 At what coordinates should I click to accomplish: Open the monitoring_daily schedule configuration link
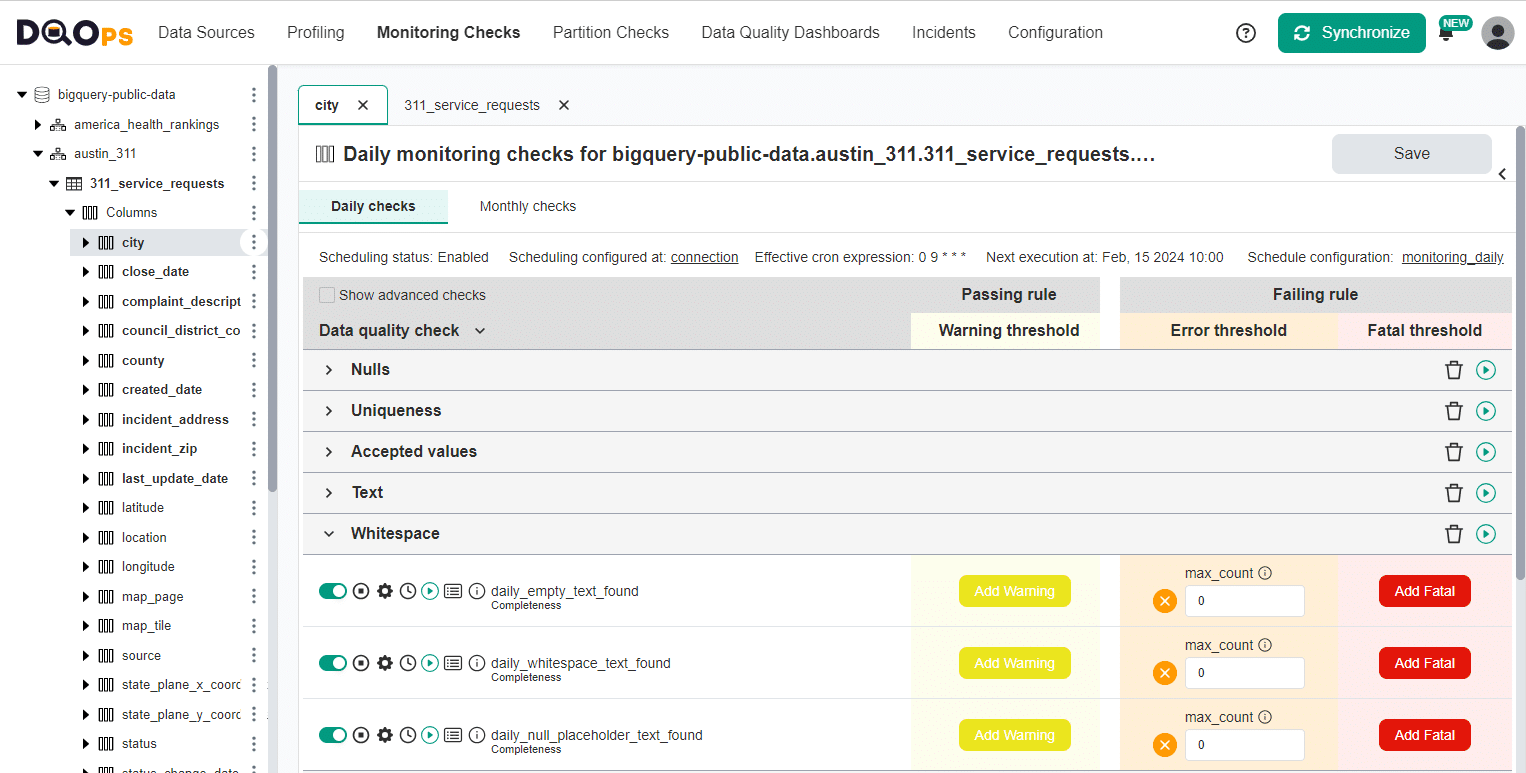point(1452,257)
